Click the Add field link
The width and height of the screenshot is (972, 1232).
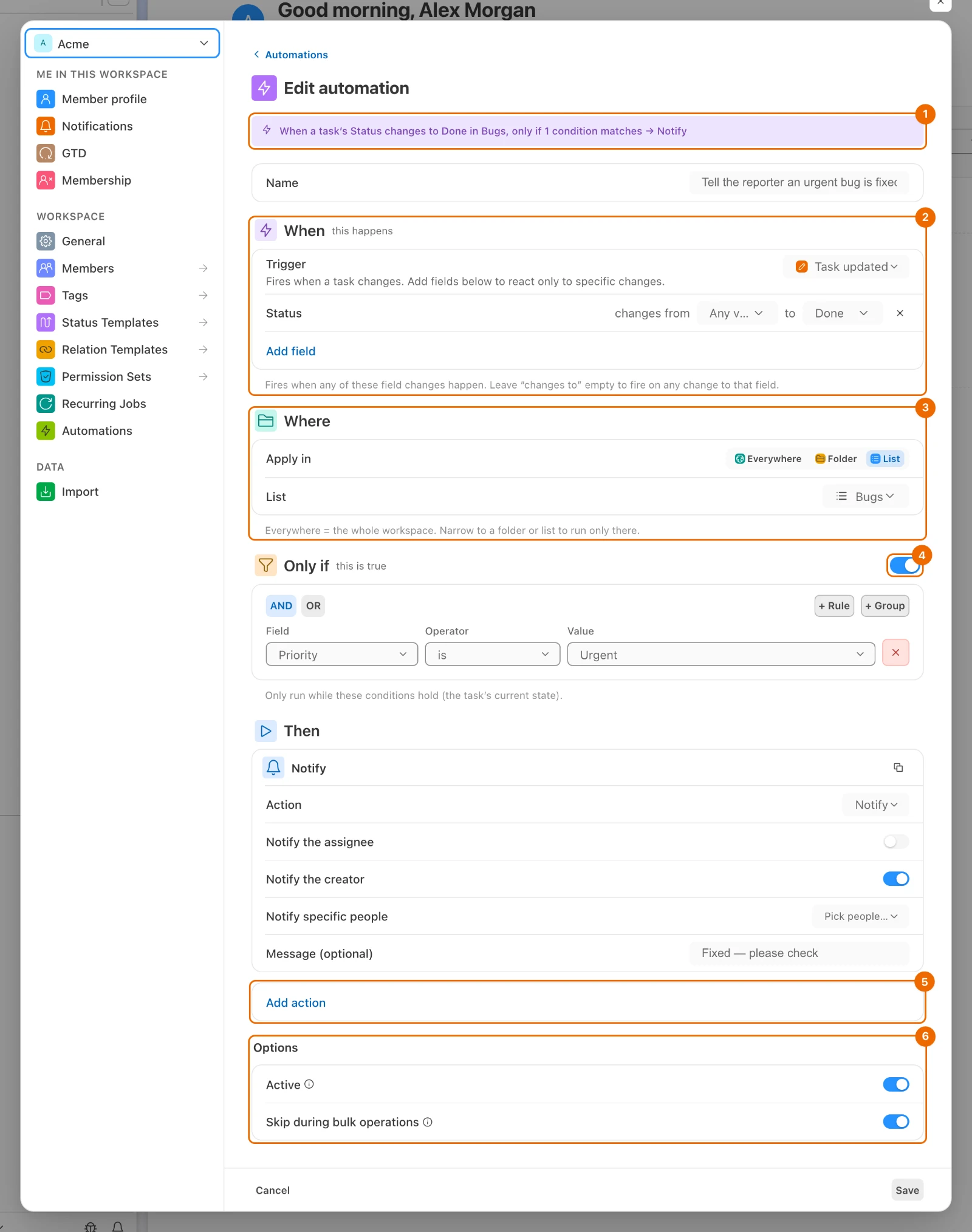click(x=290, y=351)
